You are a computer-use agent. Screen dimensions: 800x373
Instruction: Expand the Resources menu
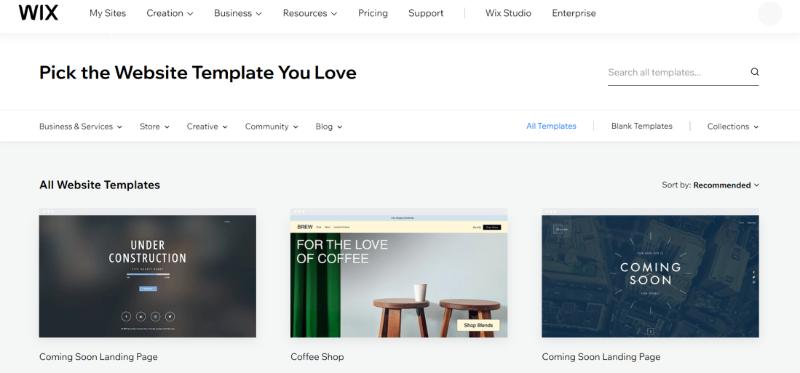coord(310,13)
